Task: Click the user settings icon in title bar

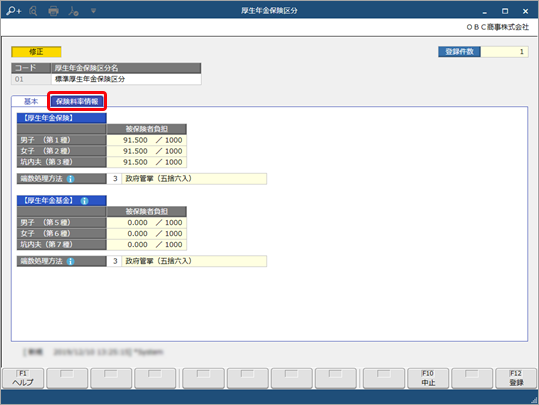Action: [73, 11]
